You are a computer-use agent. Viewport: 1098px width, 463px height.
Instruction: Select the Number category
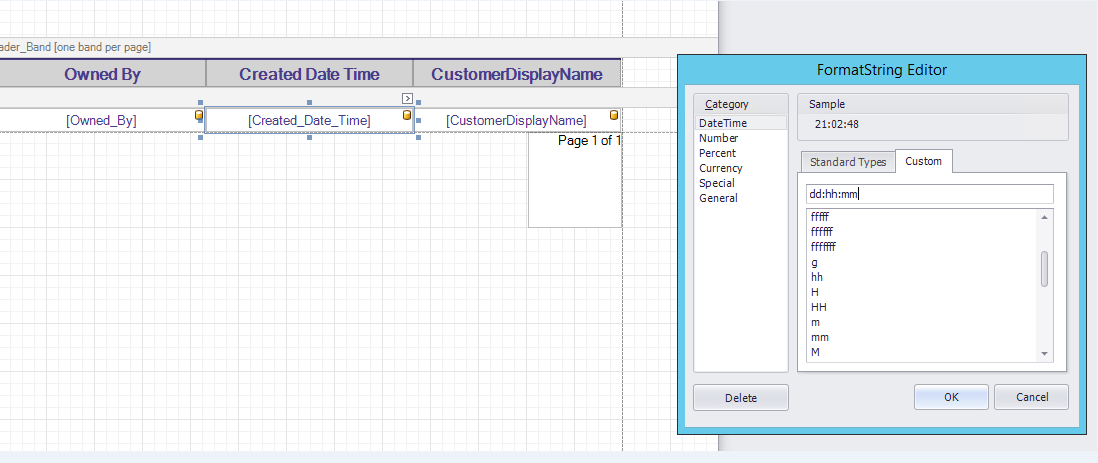click(x=718, y=138)
